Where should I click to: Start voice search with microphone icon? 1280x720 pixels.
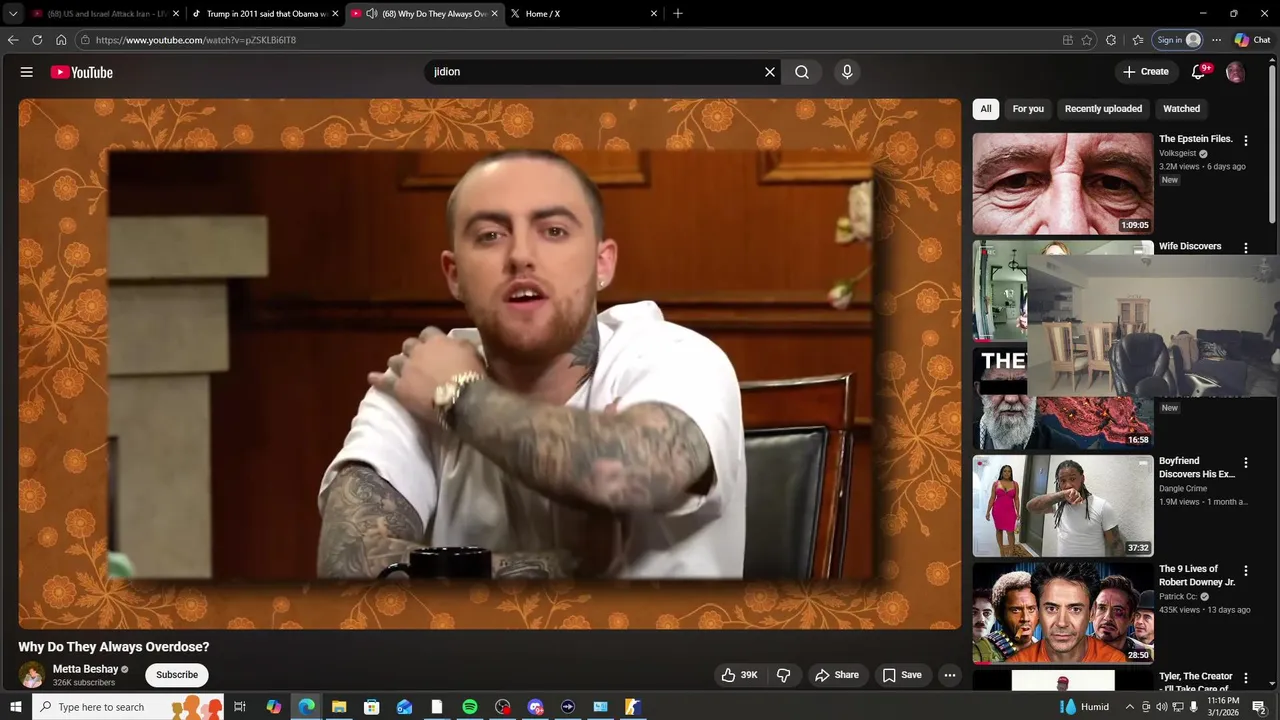847,72
